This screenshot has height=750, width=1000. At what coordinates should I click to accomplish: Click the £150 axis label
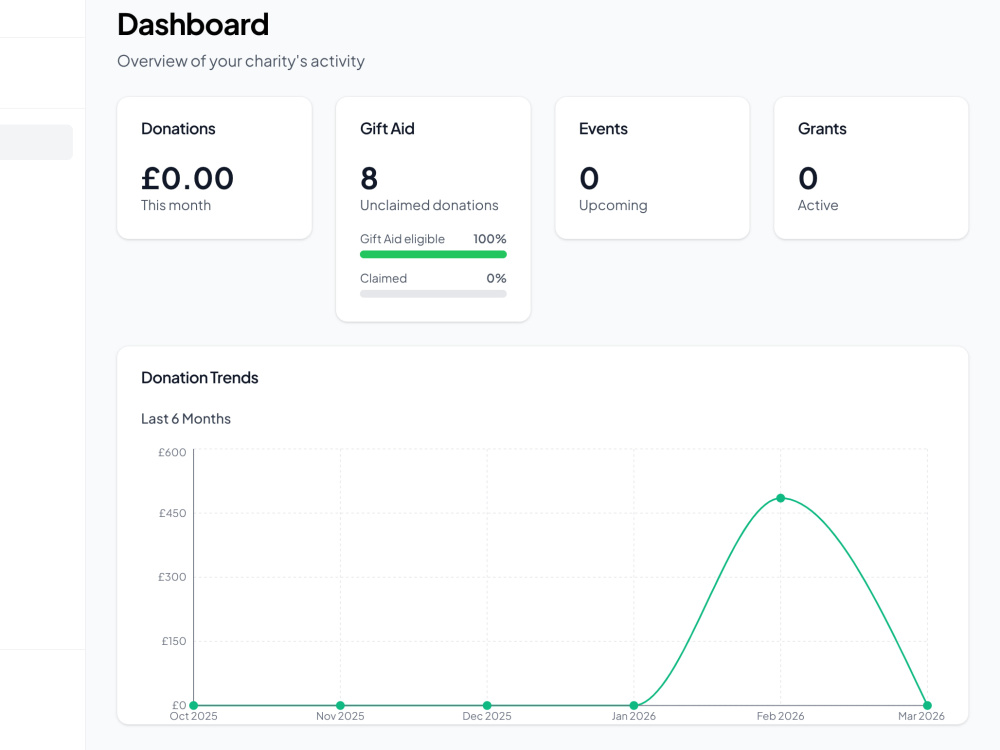pos(173,642)
